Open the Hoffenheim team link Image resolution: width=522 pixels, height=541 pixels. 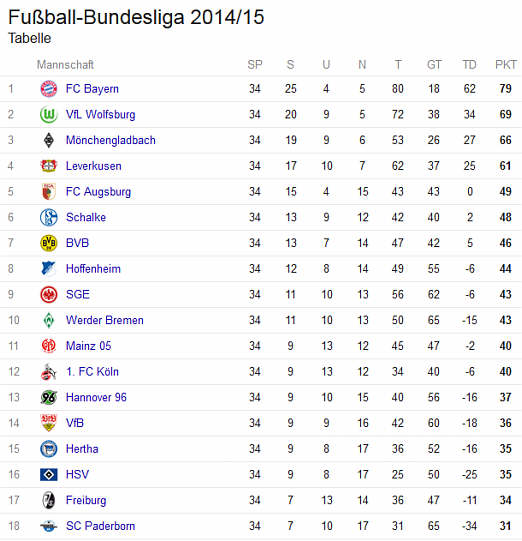click(x=93, y=269)
